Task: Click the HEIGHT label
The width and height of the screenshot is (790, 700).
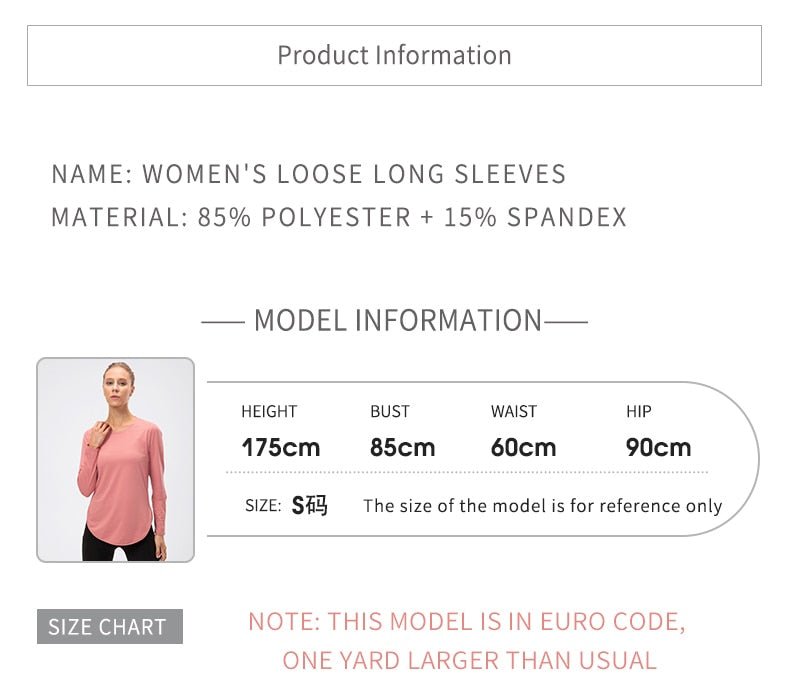Action: point(269,411)
